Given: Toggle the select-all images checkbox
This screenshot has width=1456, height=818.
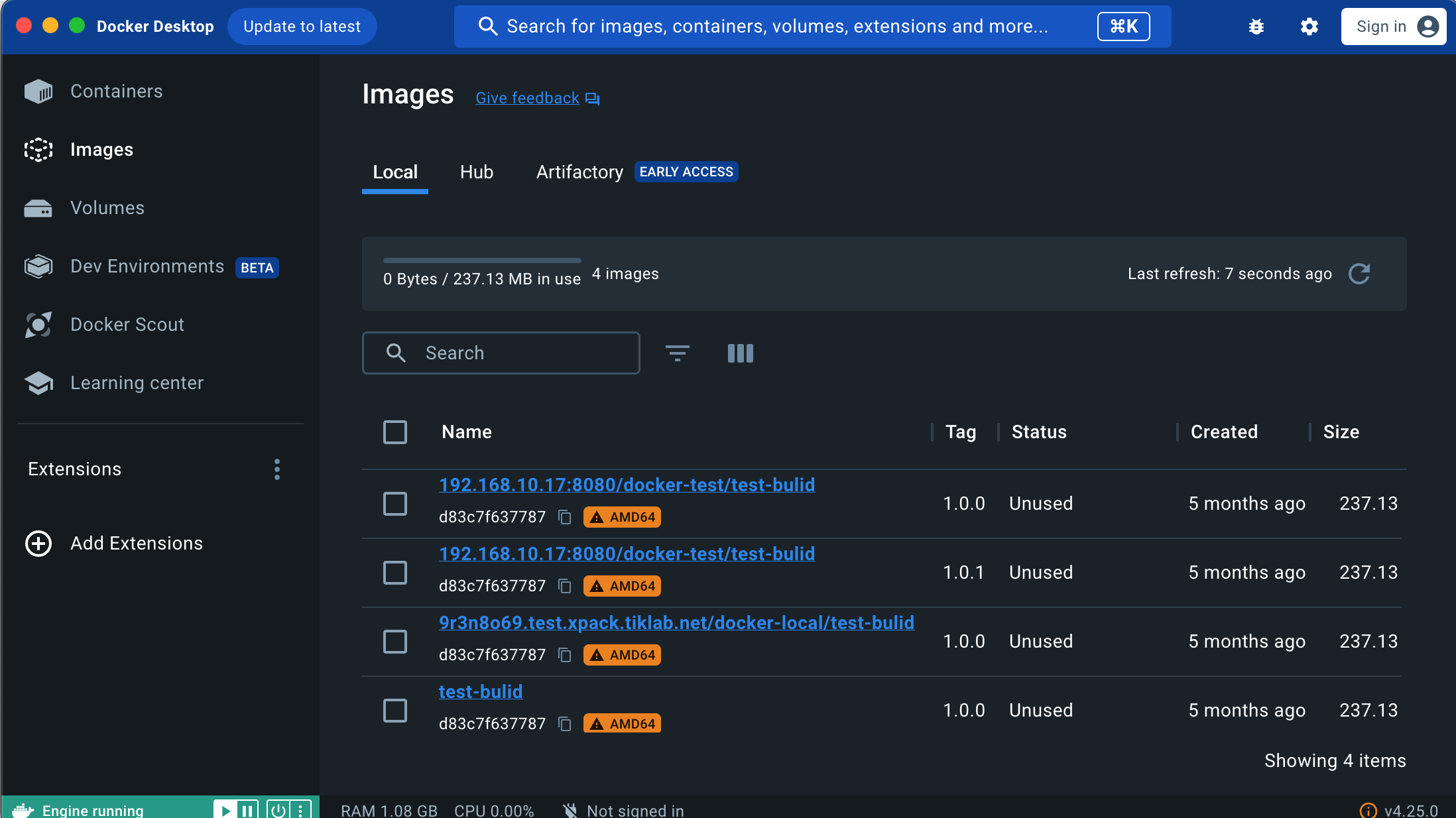Looking at the screenshot, I should (395, 432).
